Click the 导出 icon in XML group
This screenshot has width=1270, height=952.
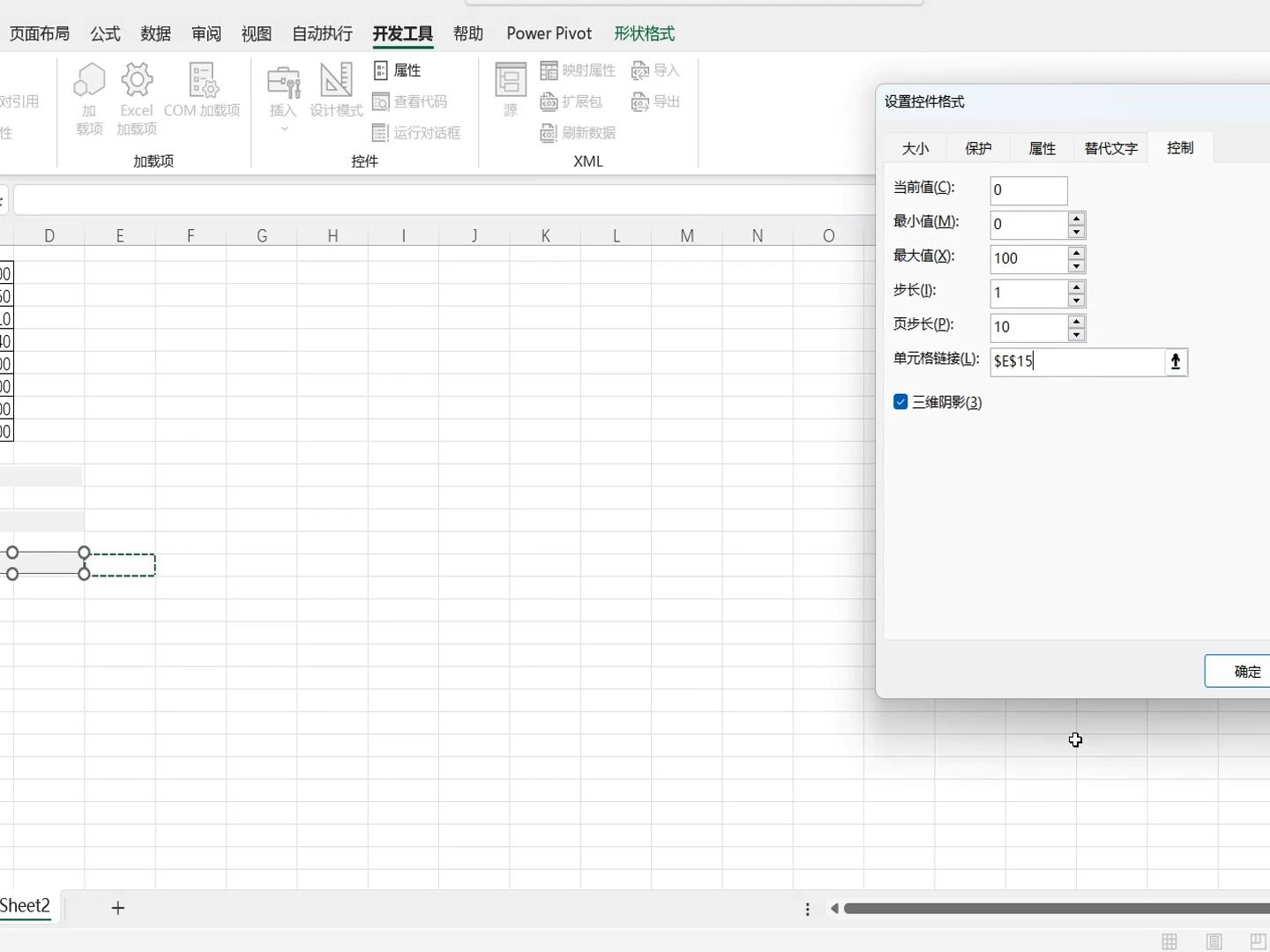pyautogui.click(x=656, y=101)
